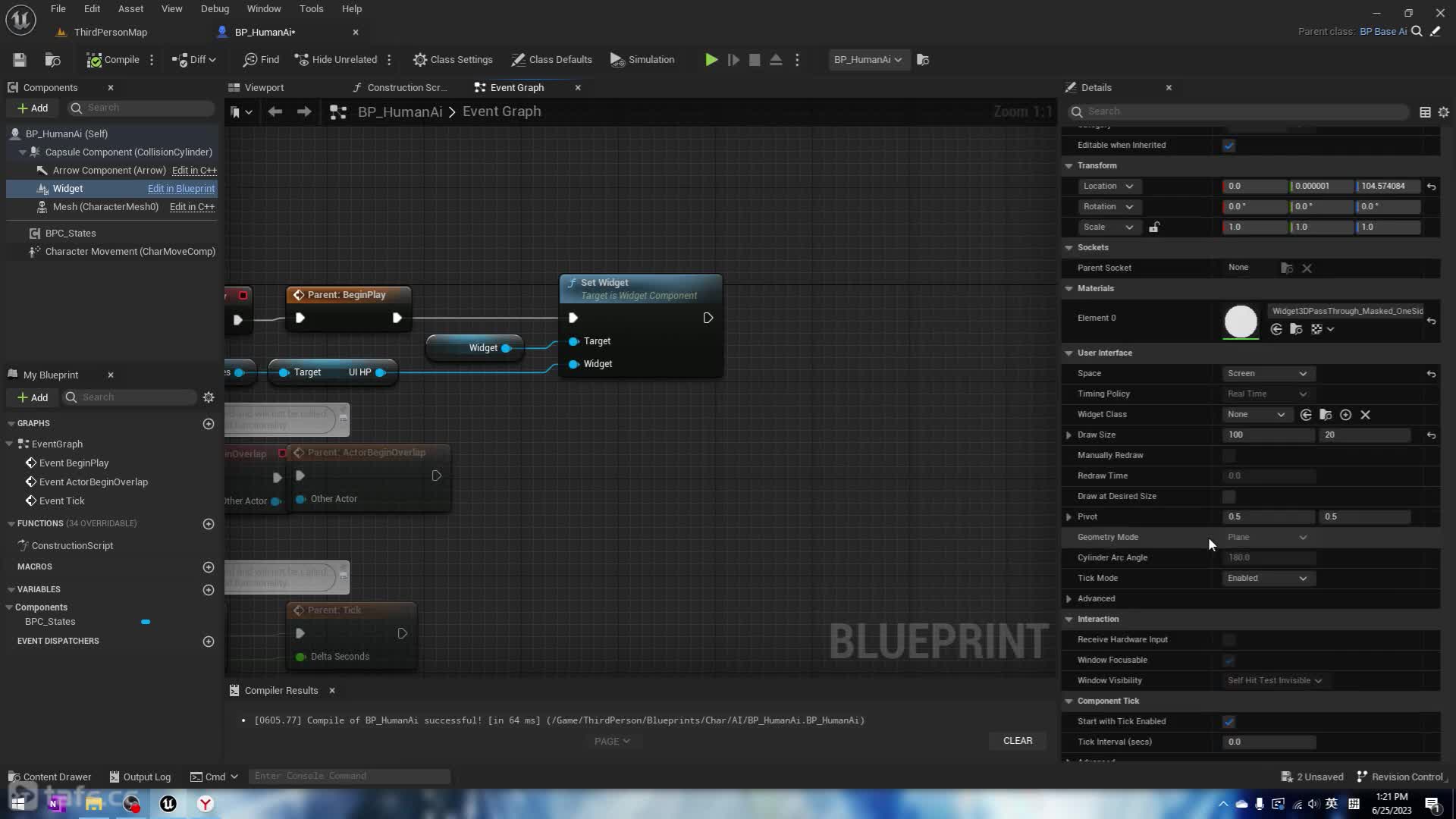
Task: Reset Location to default arrow
Action: (1431, 187)
